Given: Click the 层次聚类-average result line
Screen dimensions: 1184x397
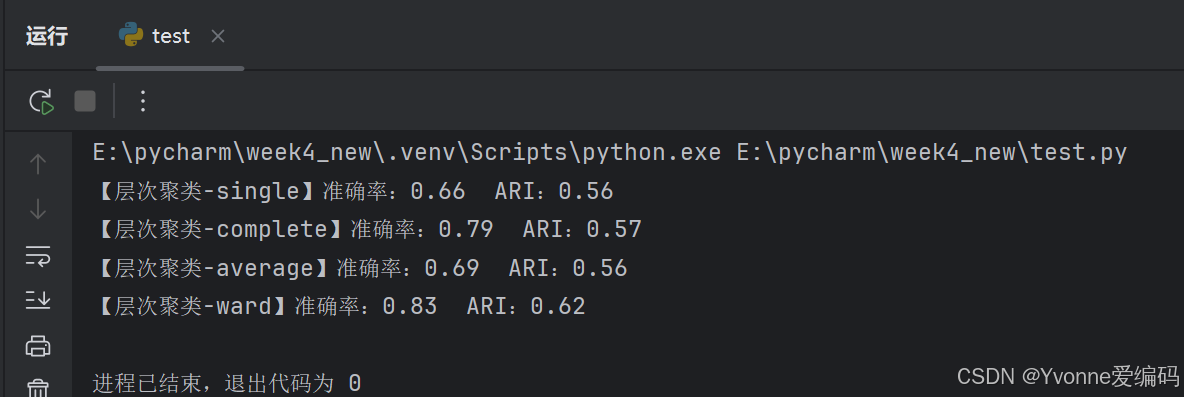Looking at the screenshot, I should tap(360, 268).
